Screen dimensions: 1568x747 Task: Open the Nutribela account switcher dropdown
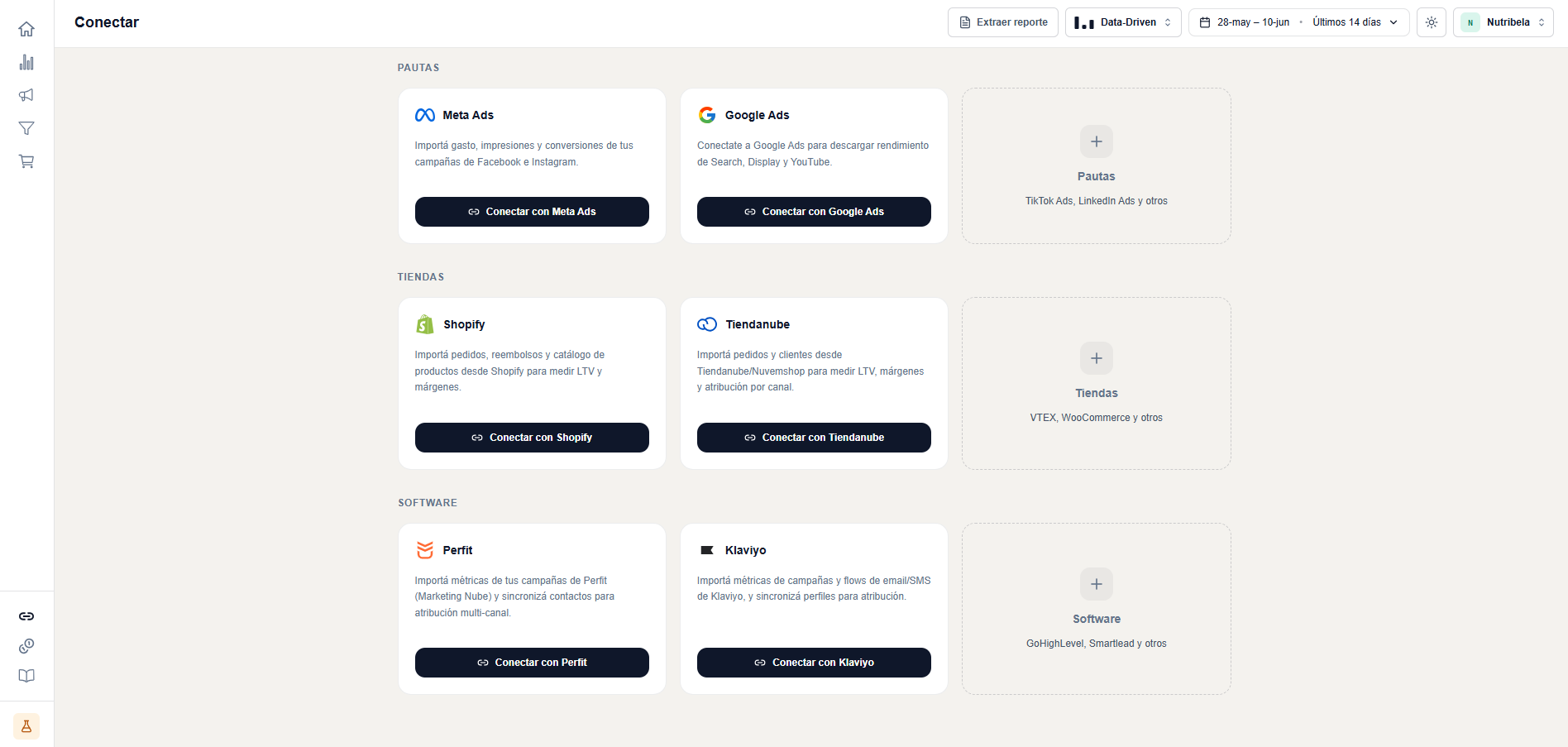(1503, 22)
